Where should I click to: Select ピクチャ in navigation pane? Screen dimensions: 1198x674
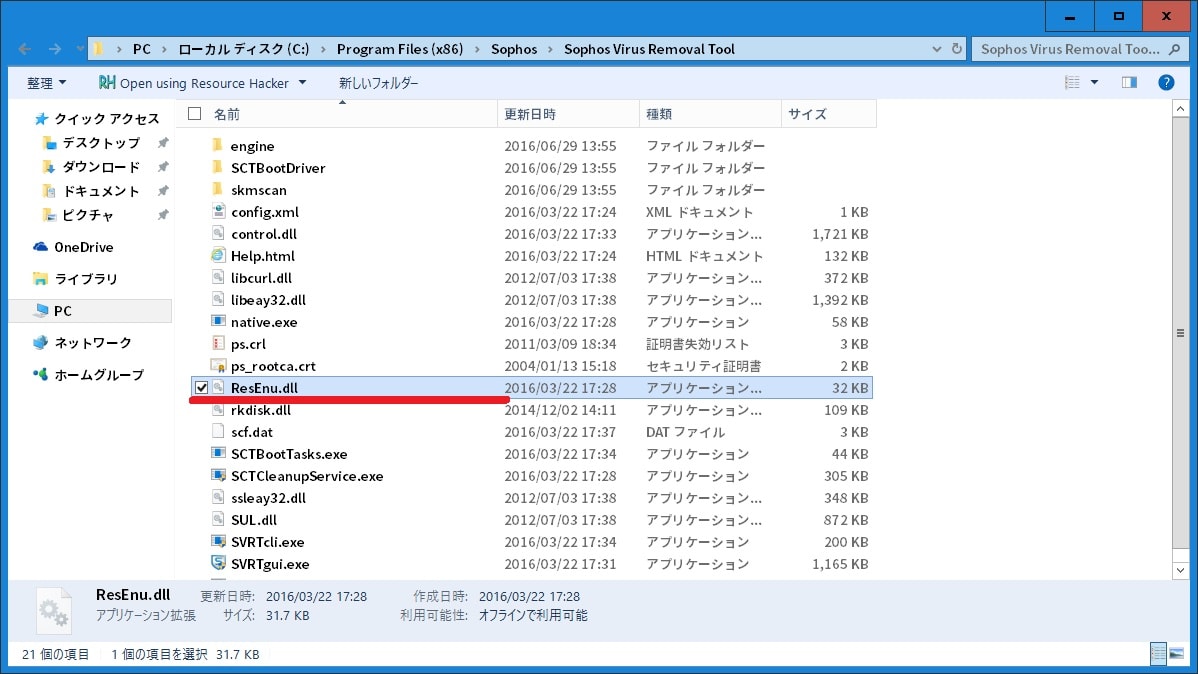click(x=79, y=215)
